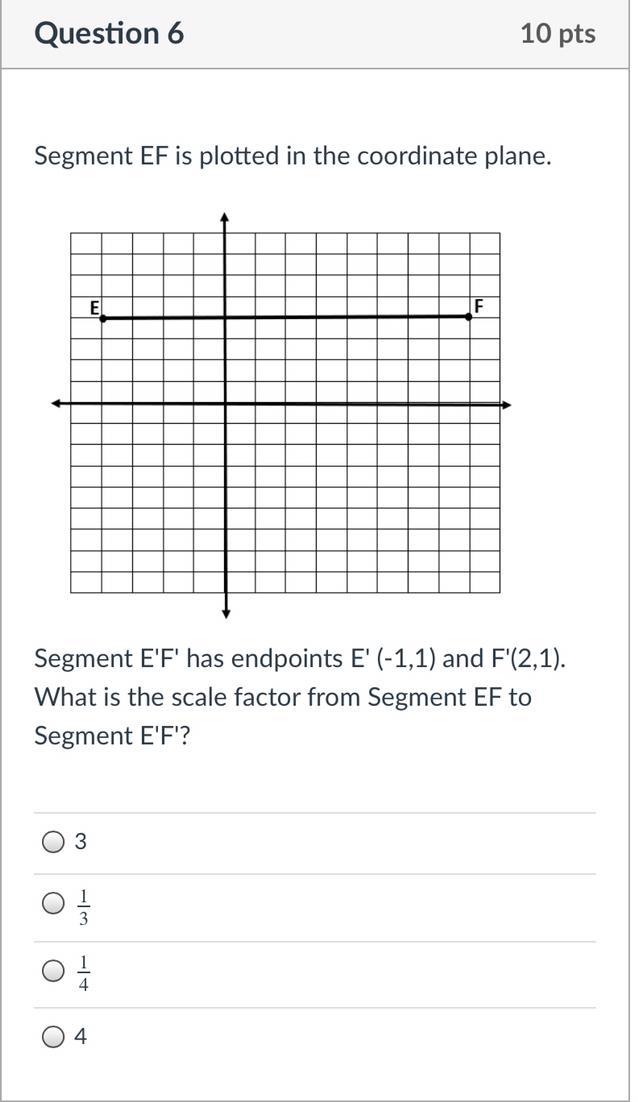Screen dimensions: 638x1102
Task: Click the origin where the axes intersect
Action: [x=226, y=404]
